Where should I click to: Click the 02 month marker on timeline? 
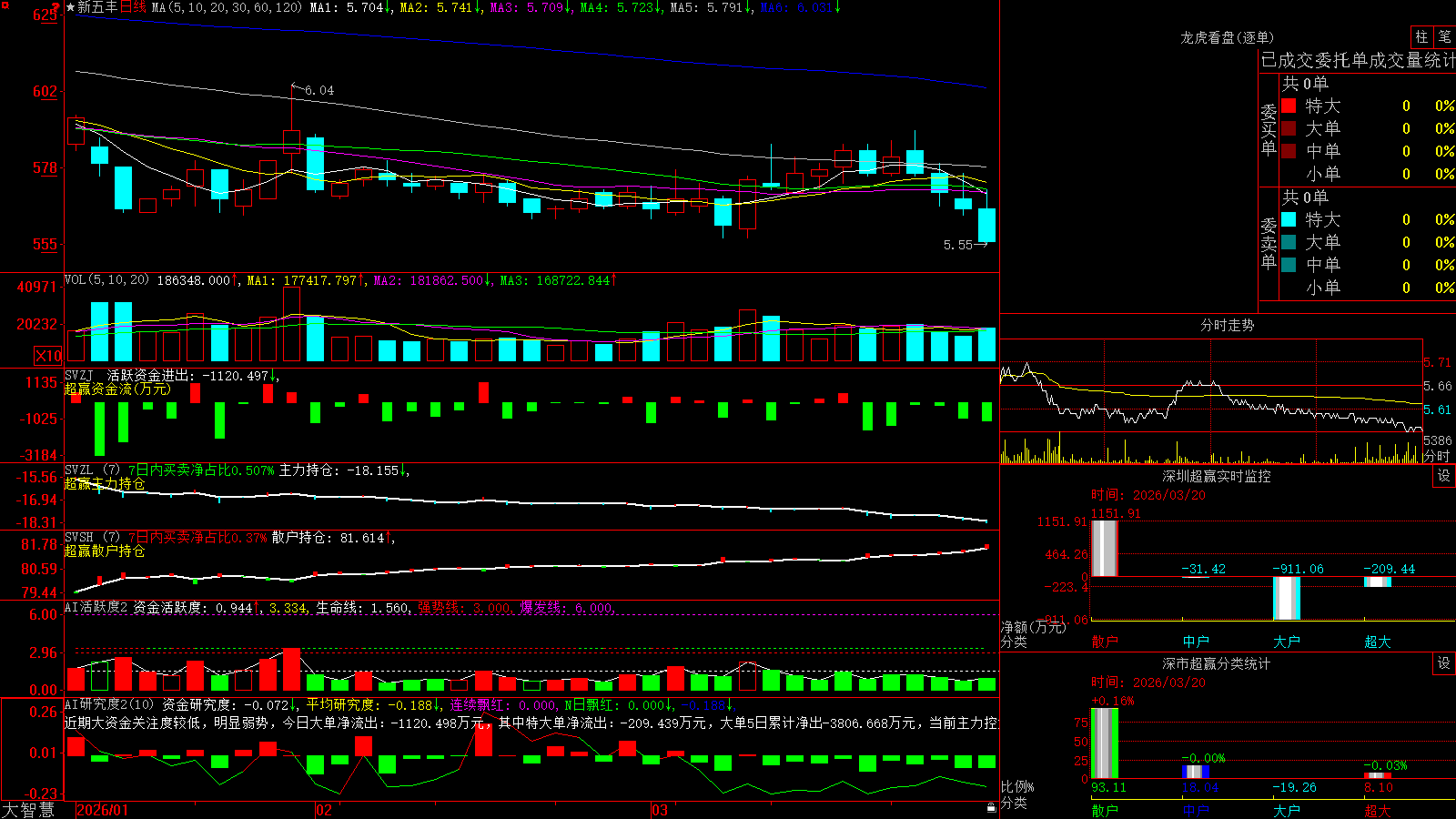pos(323,810)
